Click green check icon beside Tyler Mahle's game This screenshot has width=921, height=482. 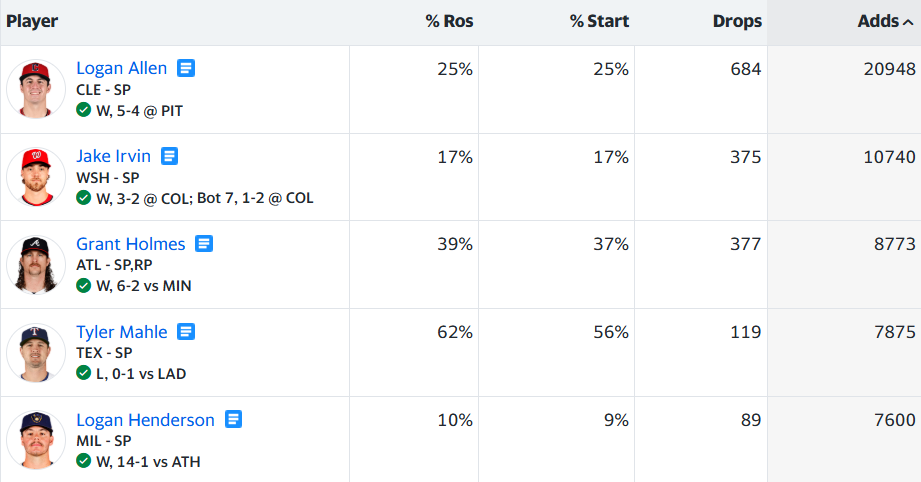pos(83,373)
